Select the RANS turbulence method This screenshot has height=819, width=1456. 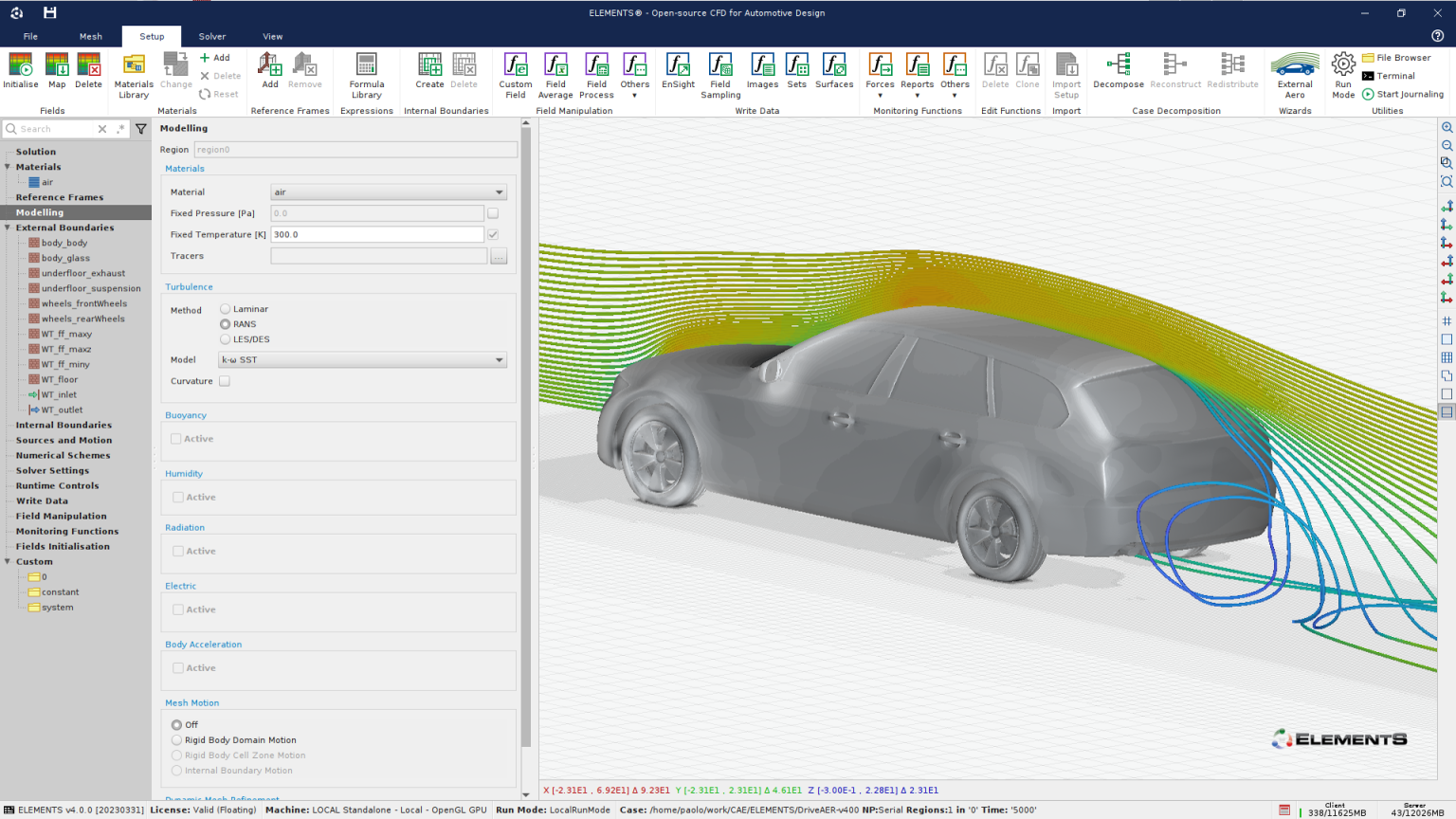tap(225, 323)
